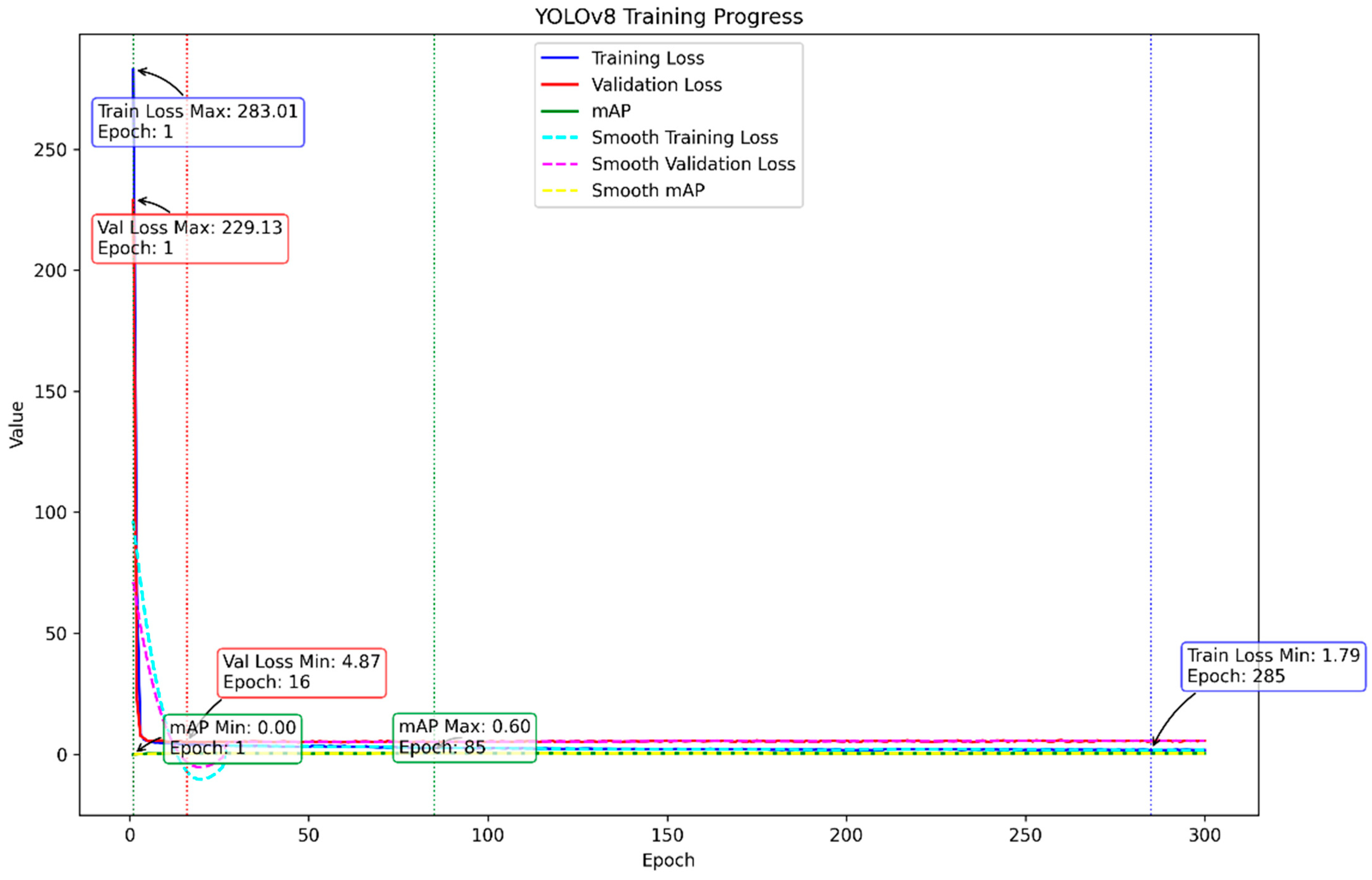Click the y-axis tick label 200
The image size is (1372, 880).
click(x=50, y=271)
